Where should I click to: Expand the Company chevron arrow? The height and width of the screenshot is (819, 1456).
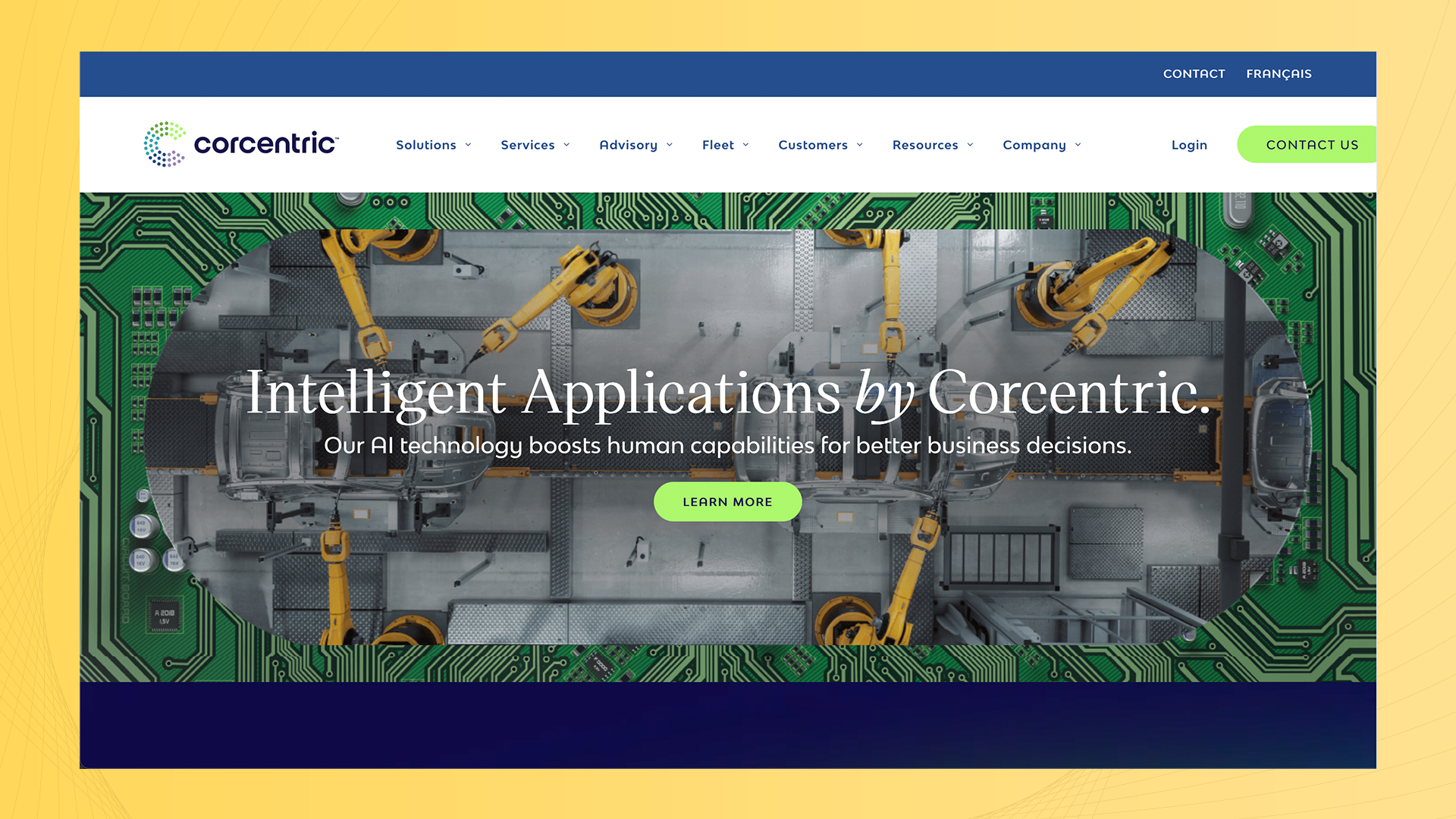[1078, 145]
